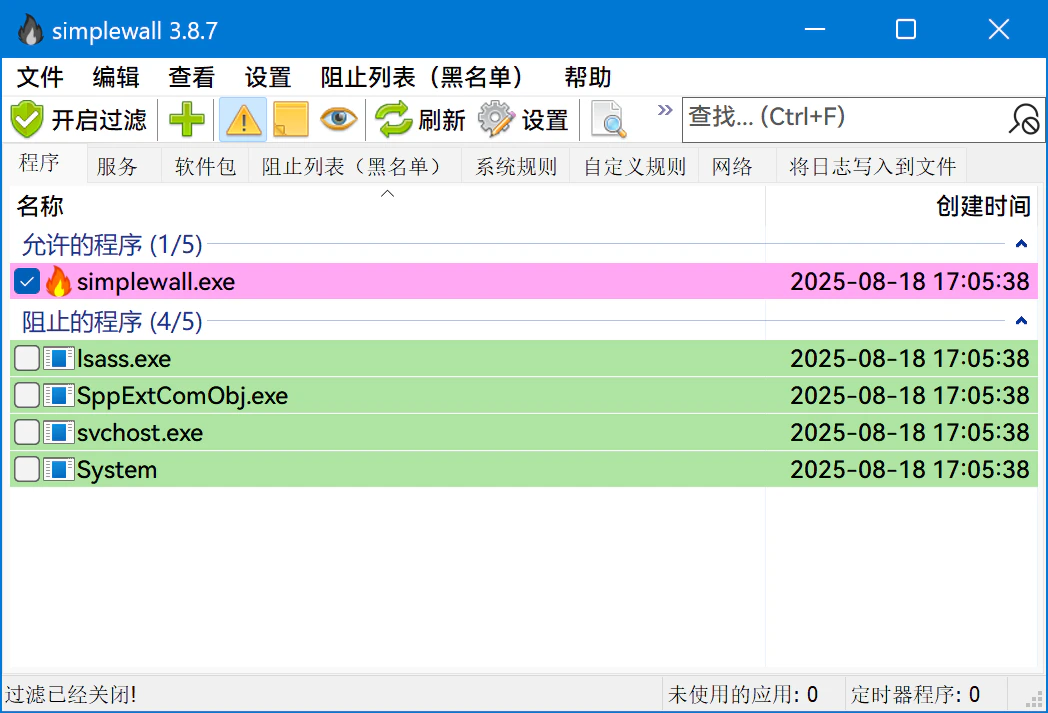Close the simplewall window

pos(999,29)
